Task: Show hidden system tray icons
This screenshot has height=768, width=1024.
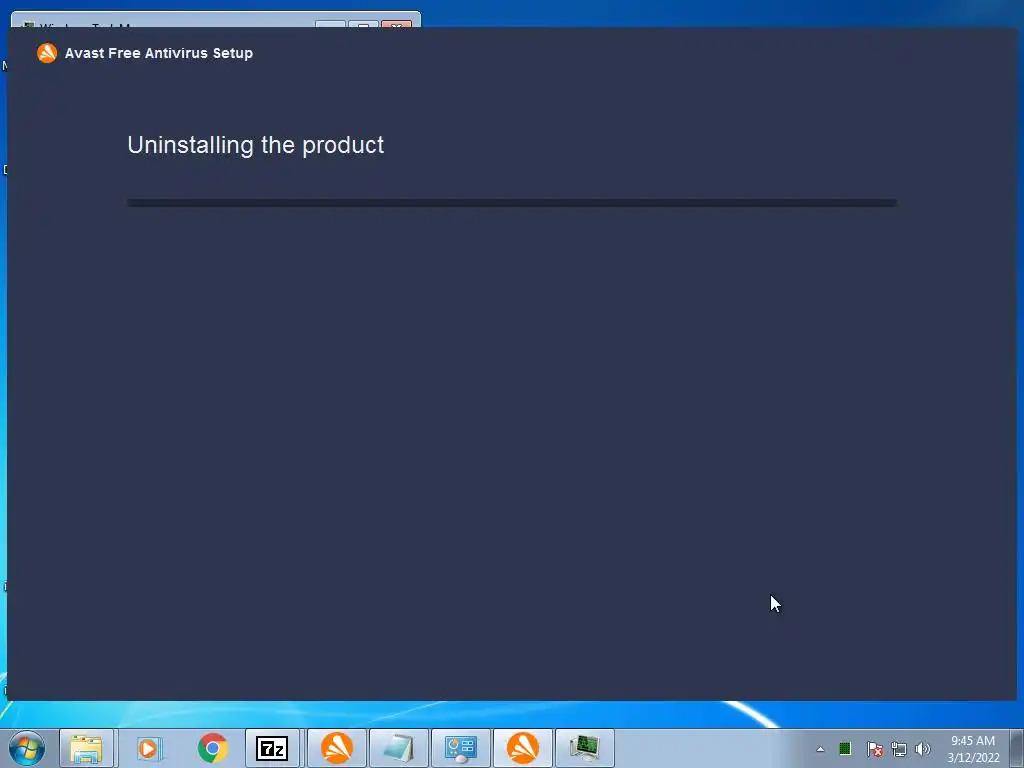Action: click(x=820, y=749)
